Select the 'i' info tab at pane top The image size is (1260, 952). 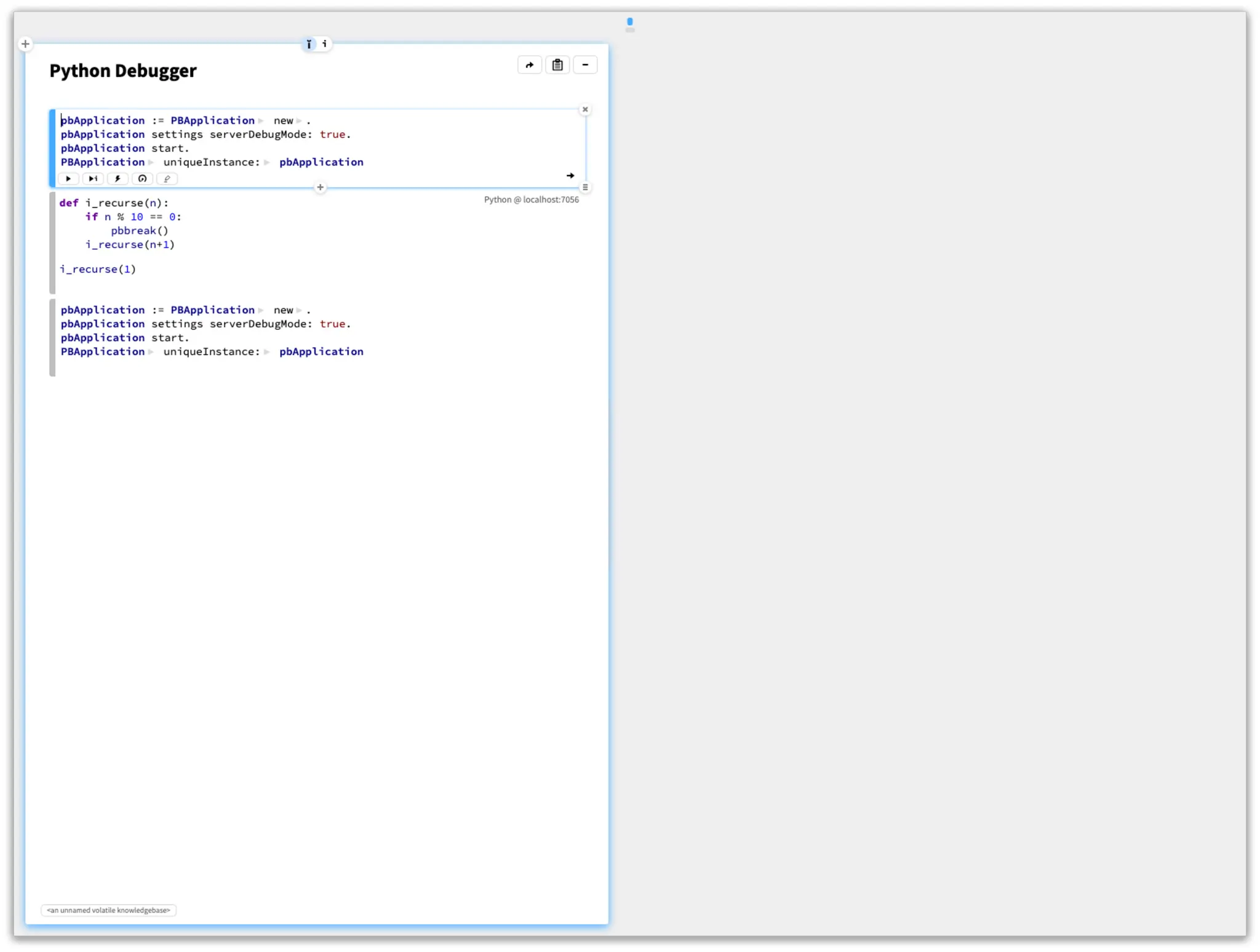pyautogui.click(x=324, y=44)
